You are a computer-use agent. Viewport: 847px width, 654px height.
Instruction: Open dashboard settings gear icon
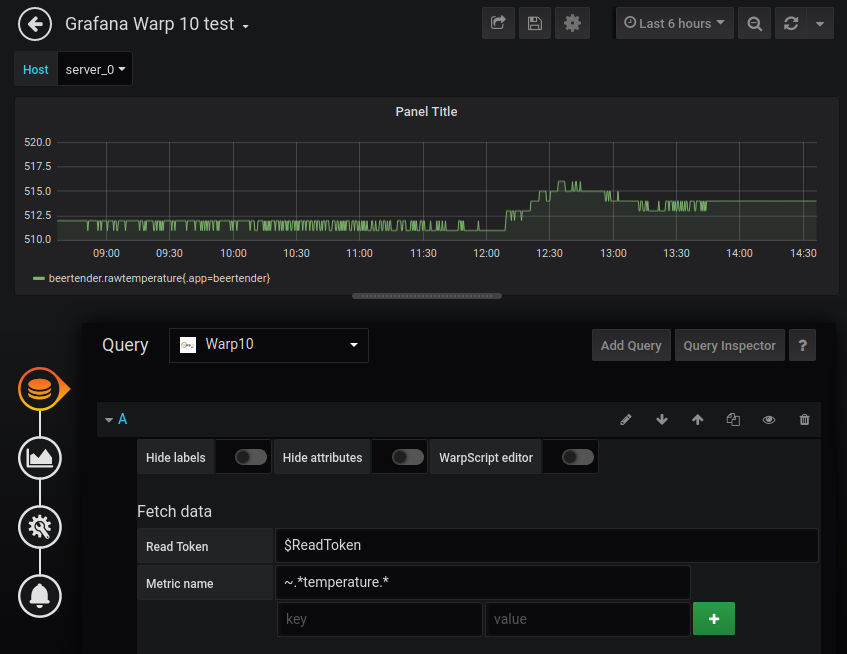(572, 23)
